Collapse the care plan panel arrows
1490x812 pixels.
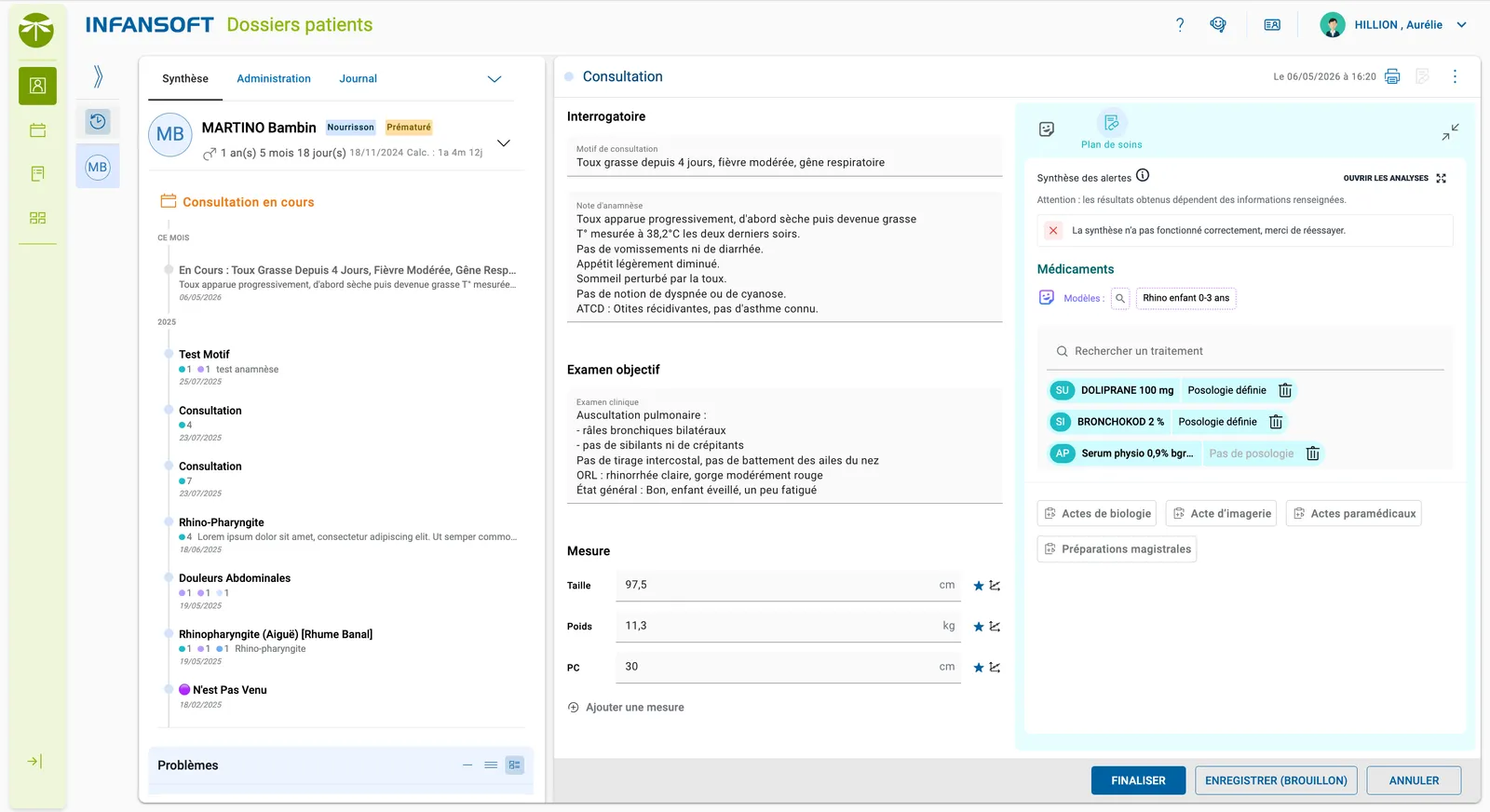1450,132
